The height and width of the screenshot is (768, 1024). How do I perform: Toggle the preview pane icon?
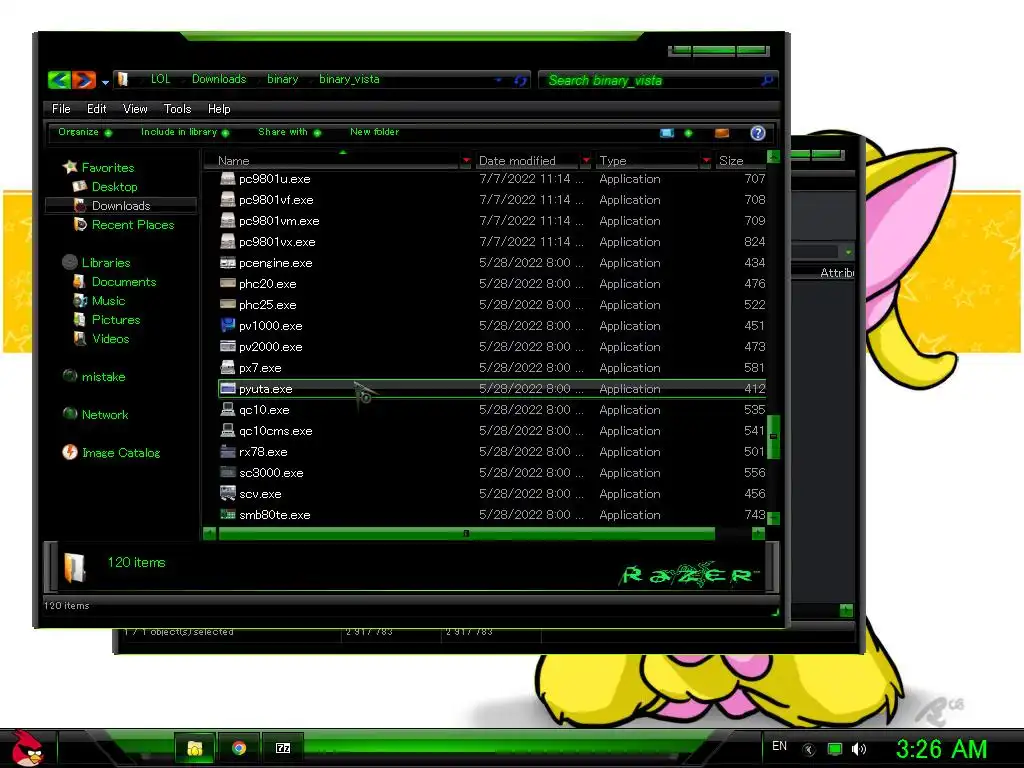tap(722, 133)
